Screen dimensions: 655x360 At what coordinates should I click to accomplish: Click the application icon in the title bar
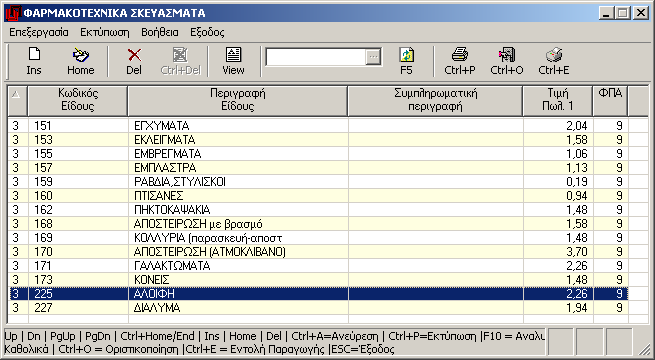tap(13, 13)
